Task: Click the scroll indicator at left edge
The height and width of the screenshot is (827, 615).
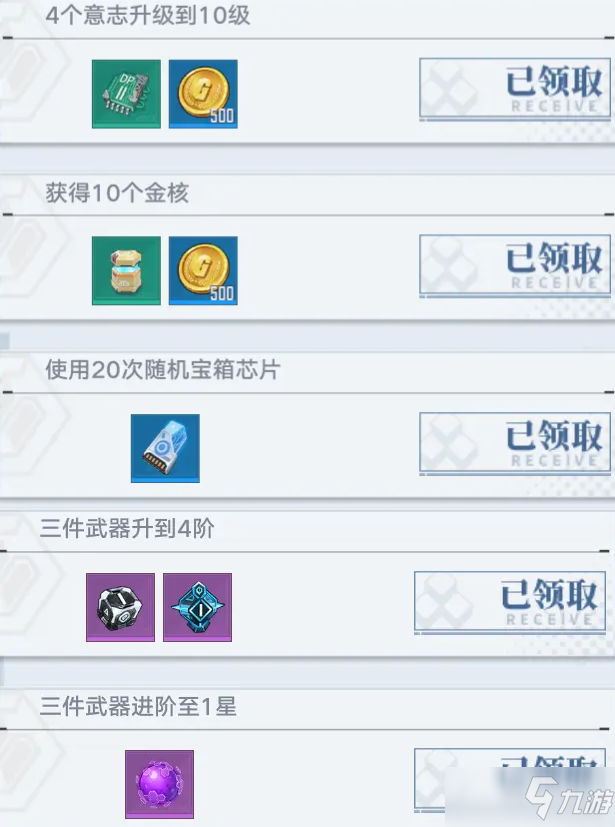Action: pyautogui.click(x=5, y=341)
